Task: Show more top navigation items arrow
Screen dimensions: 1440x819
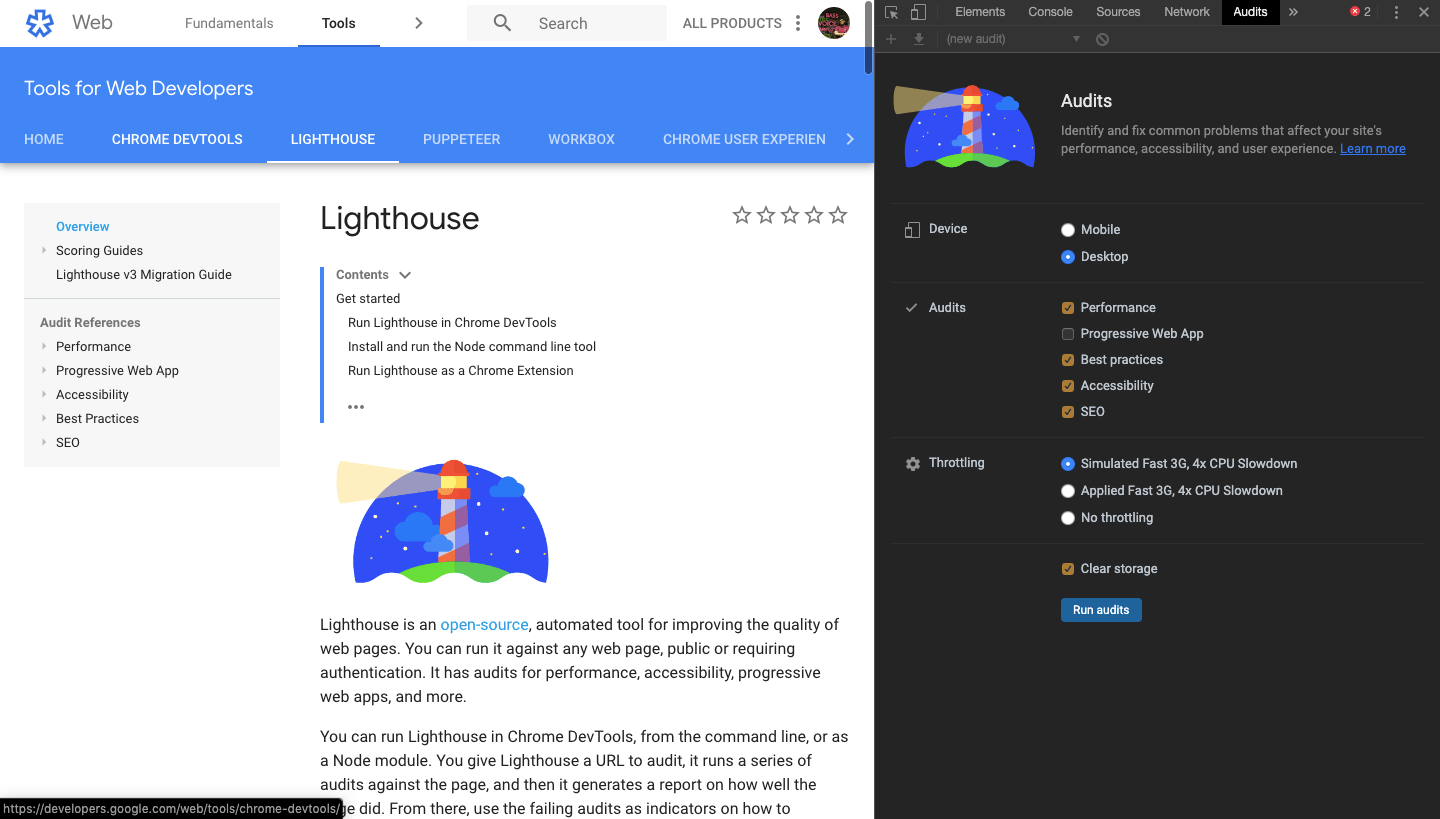Action: [419, 23]
